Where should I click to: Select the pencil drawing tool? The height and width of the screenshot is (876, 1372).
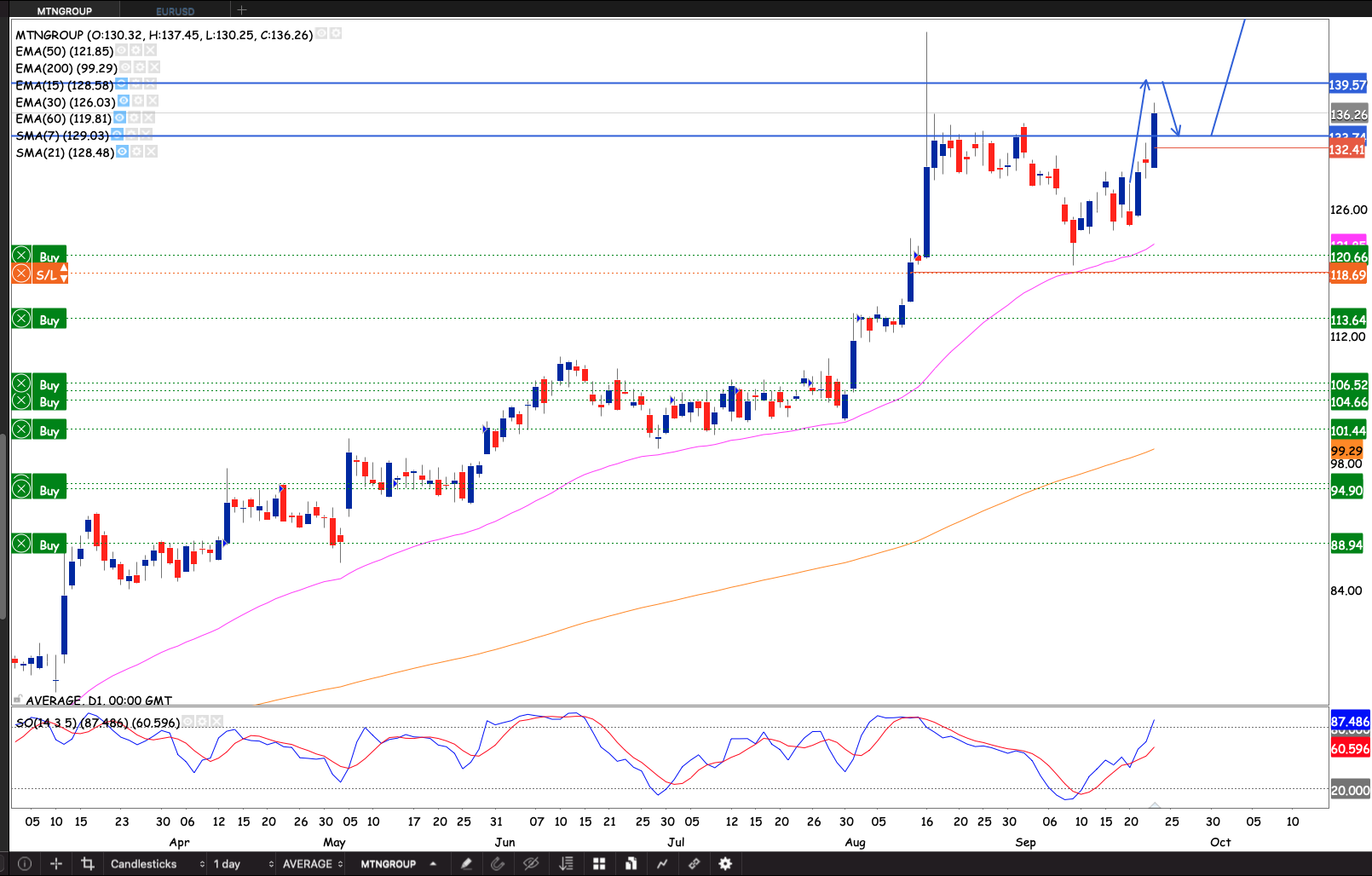pos(466,863)
